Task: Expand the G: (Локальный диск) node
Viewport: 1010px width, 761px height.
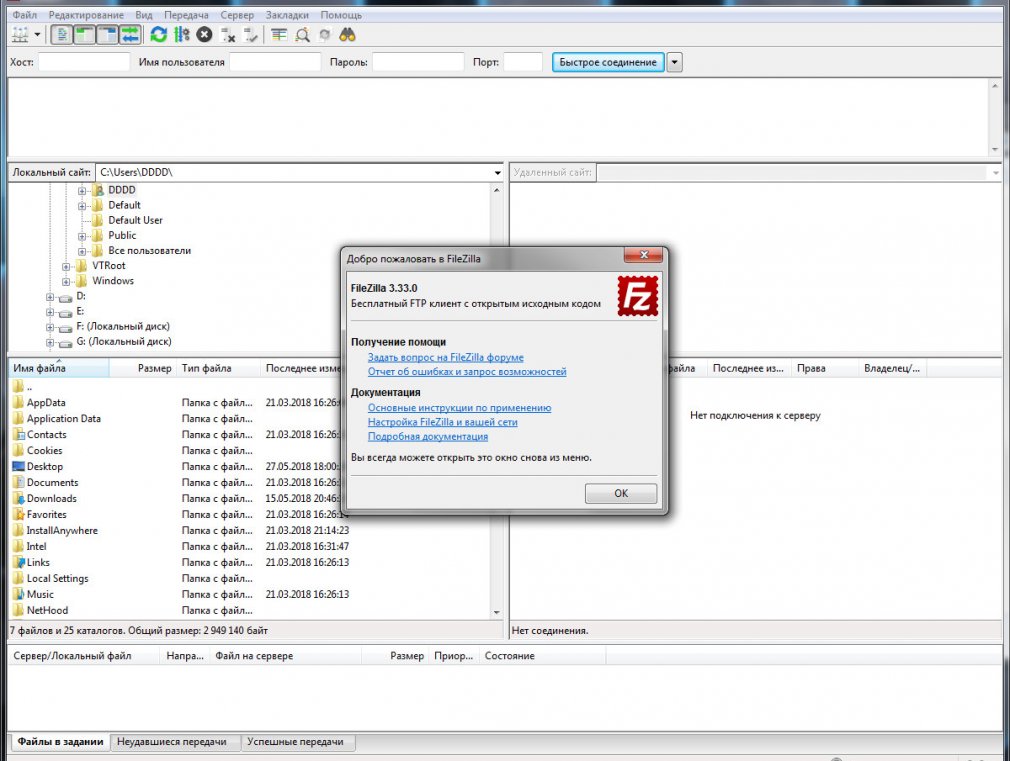Action: point(50,343)
